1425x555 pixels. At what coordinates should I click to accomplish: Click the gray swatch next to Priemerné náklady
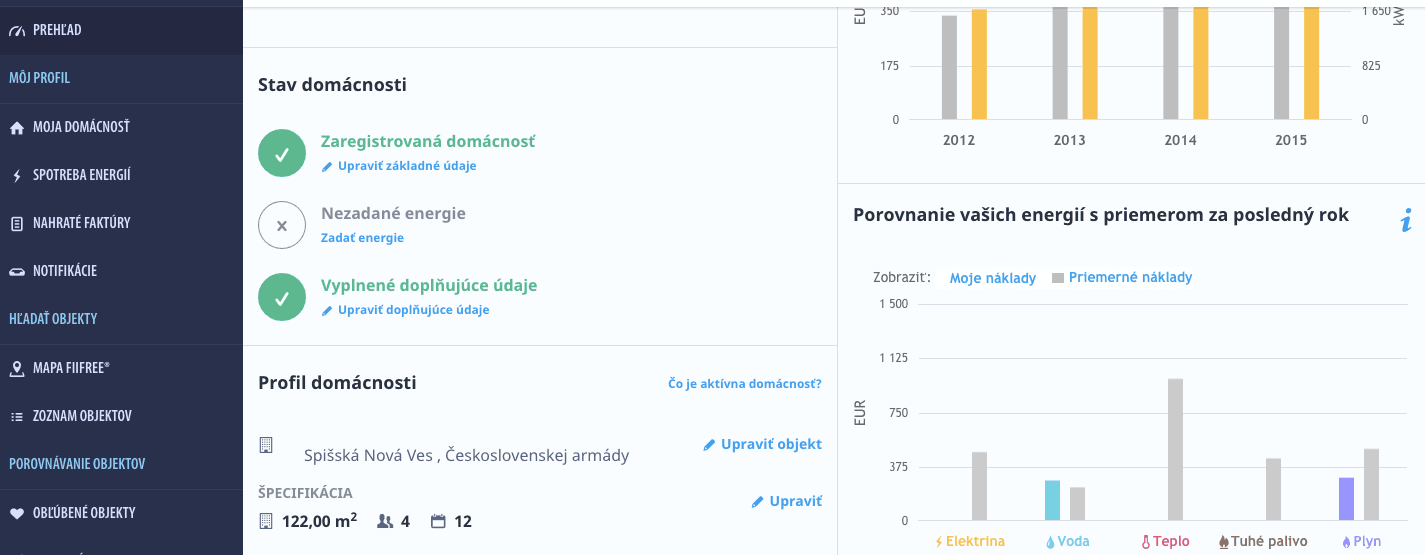[x=1058, y=277]
